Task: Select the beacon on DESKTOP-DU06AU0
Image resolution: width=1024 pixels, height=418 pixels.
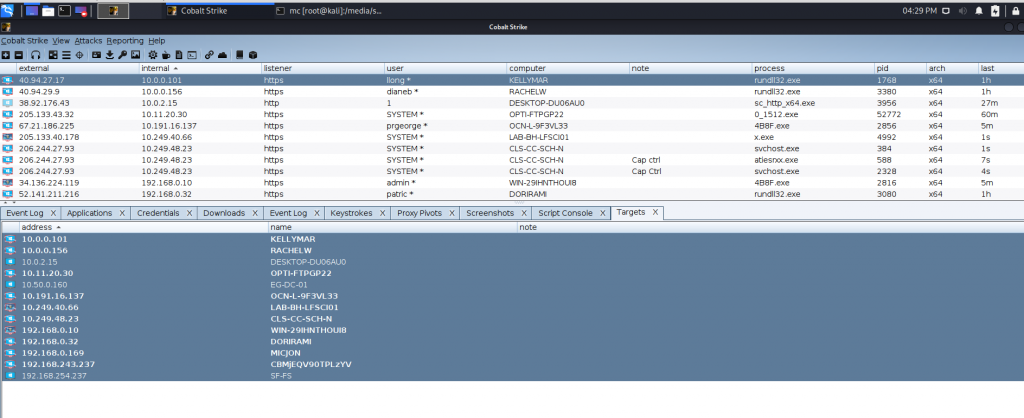Action: [512, 103]
